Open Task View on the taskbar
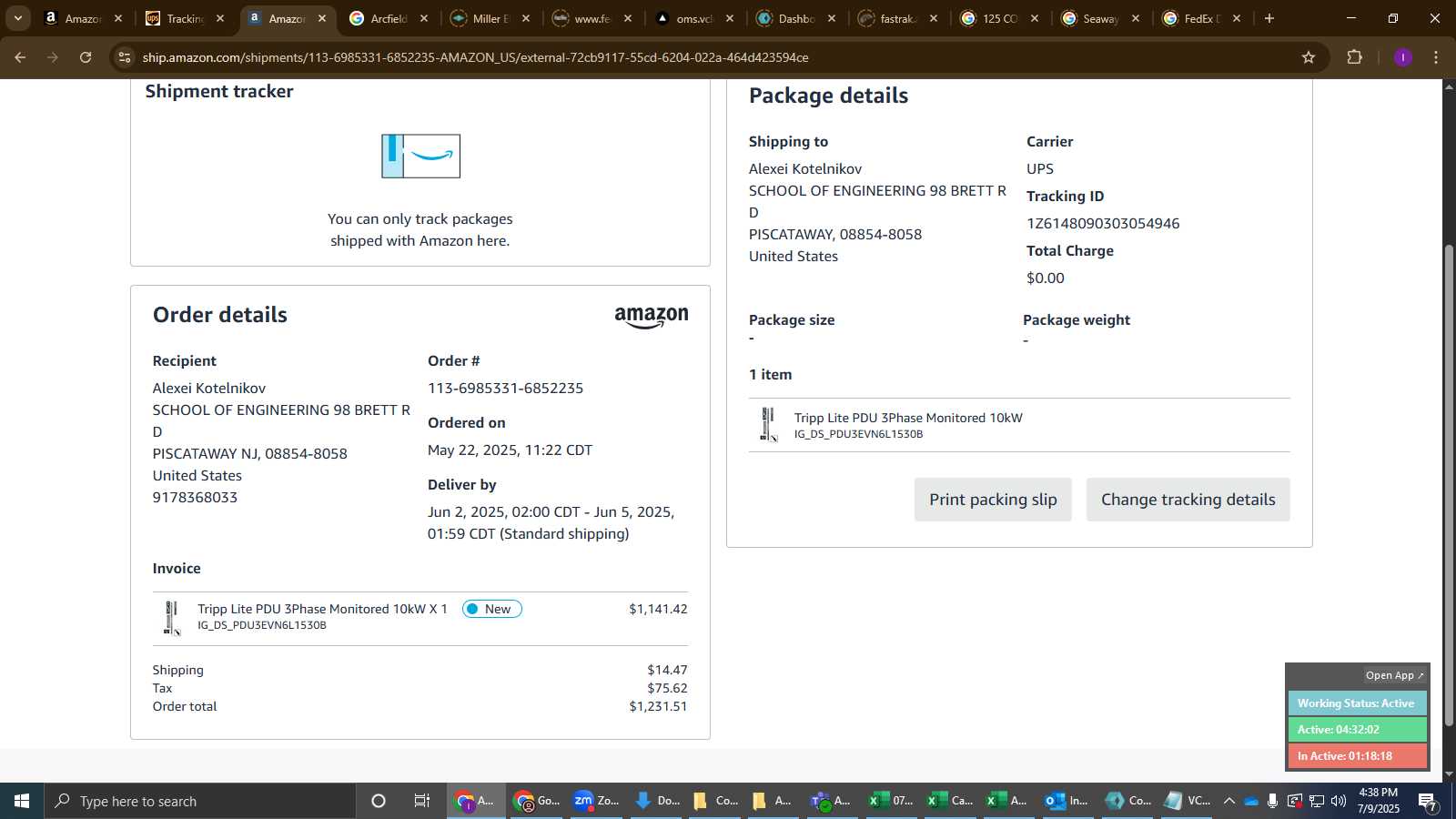 click(421, 801)
